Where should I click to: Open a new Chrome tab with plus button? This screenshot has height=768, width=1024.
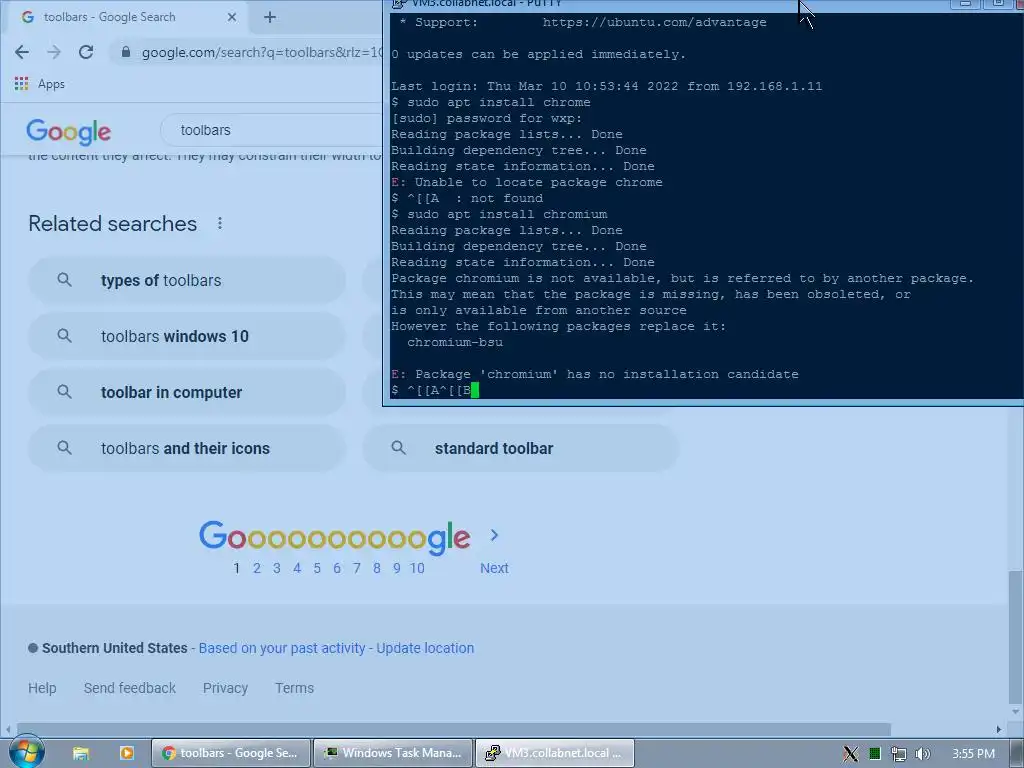pyautogui.click(x=270, y=18)
